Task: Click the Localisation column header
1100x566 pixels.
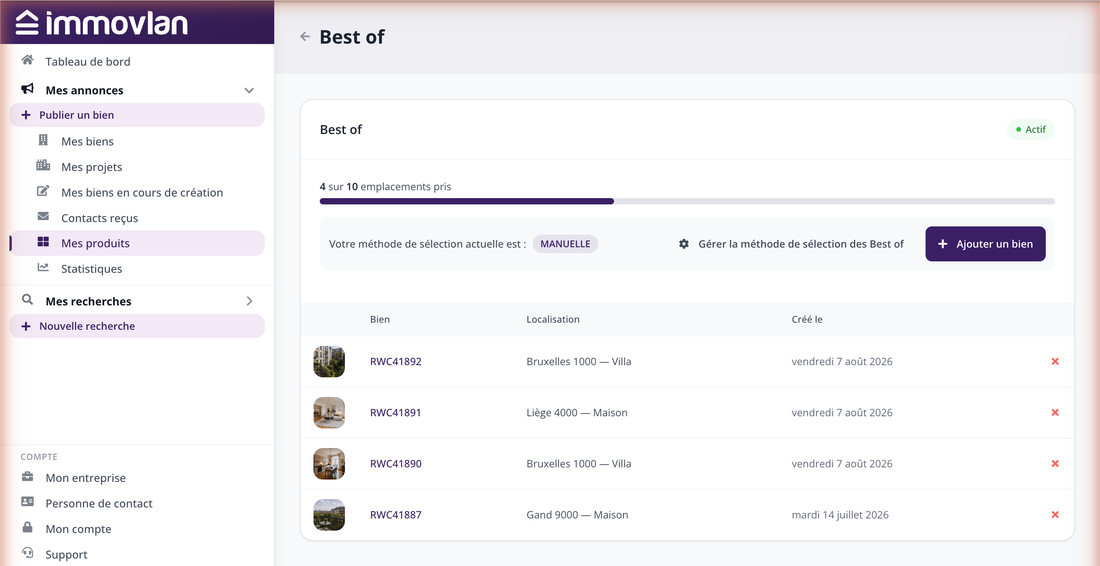Action: (x=553, y=319)
